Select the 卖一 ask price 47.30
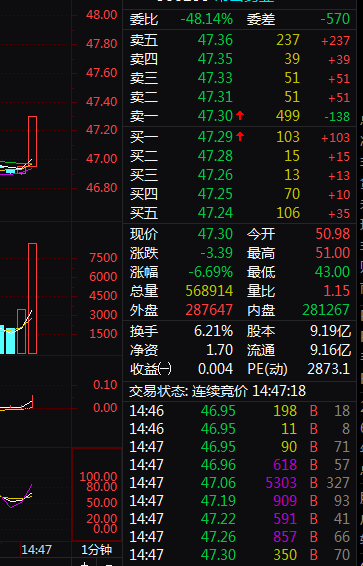The width and height of the screenshot is (363, 566). [215, 116]
